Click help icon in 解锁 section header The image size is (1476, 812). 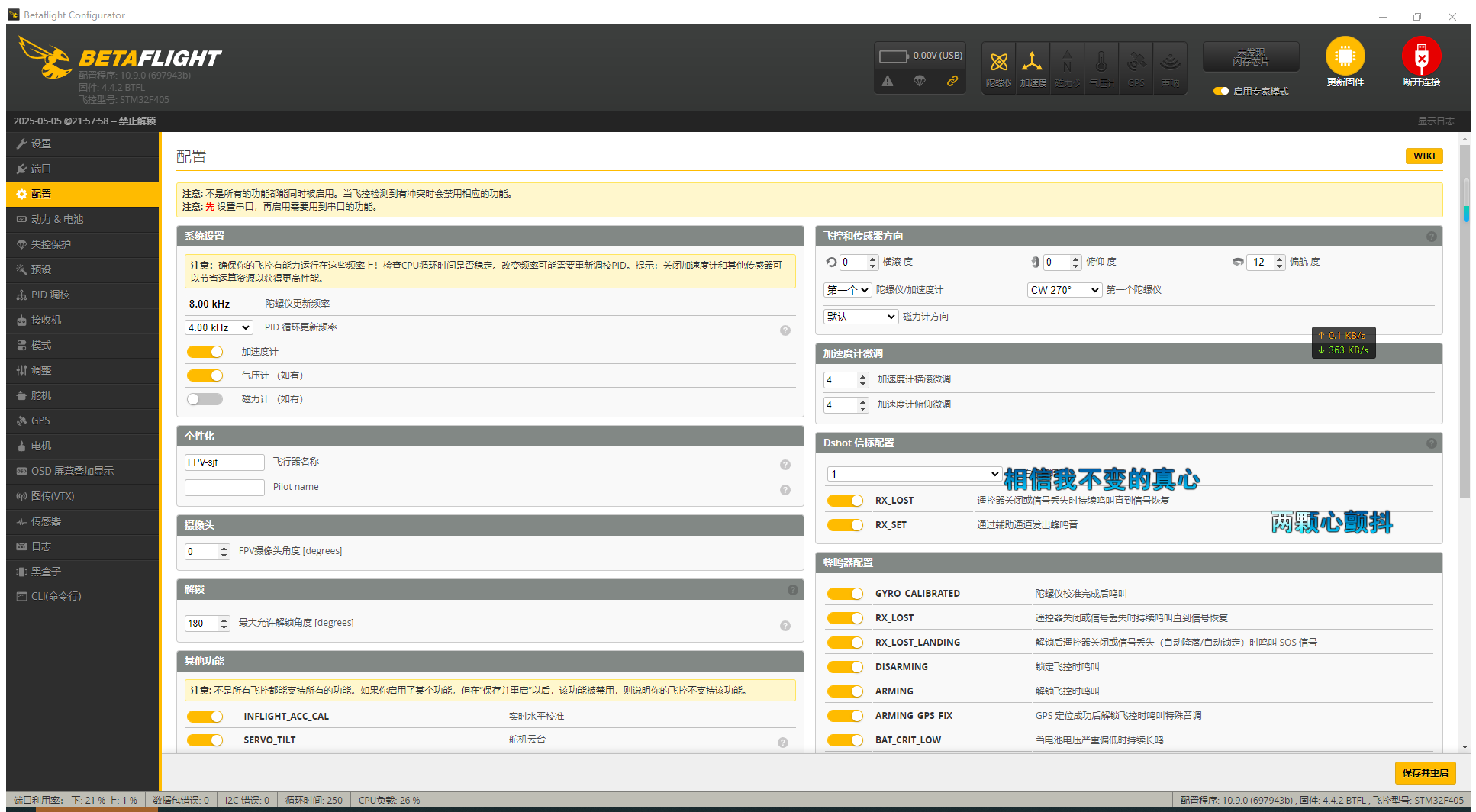tap(792, 590)
